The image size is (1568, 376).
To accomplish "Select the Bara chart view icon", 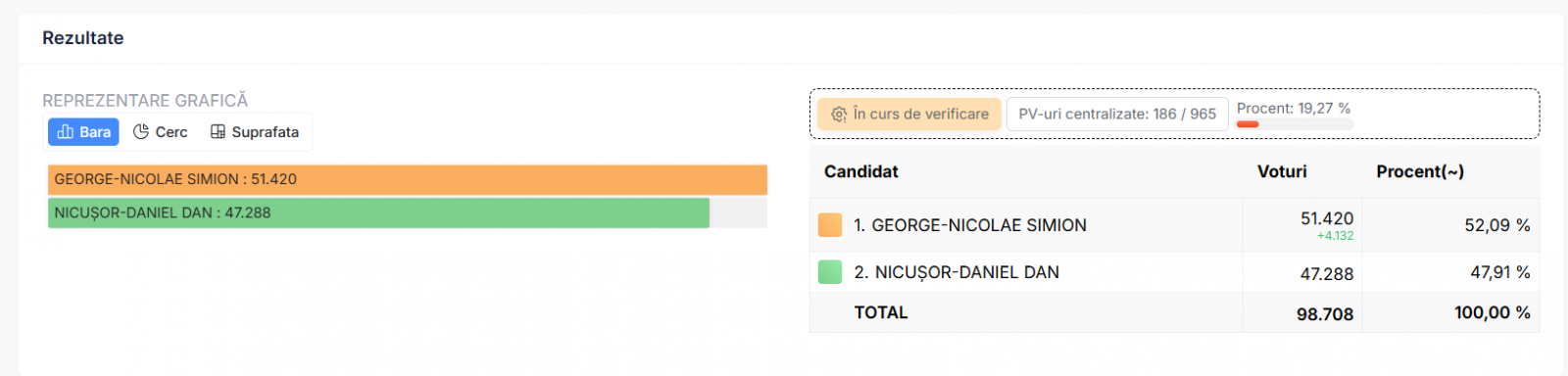I will 66,132.
